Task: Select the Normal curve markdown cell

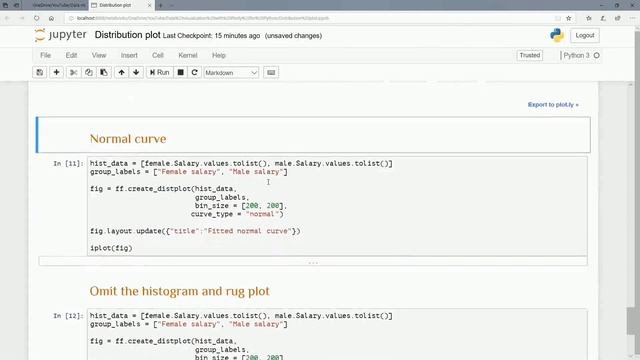Action: point(313,135)
